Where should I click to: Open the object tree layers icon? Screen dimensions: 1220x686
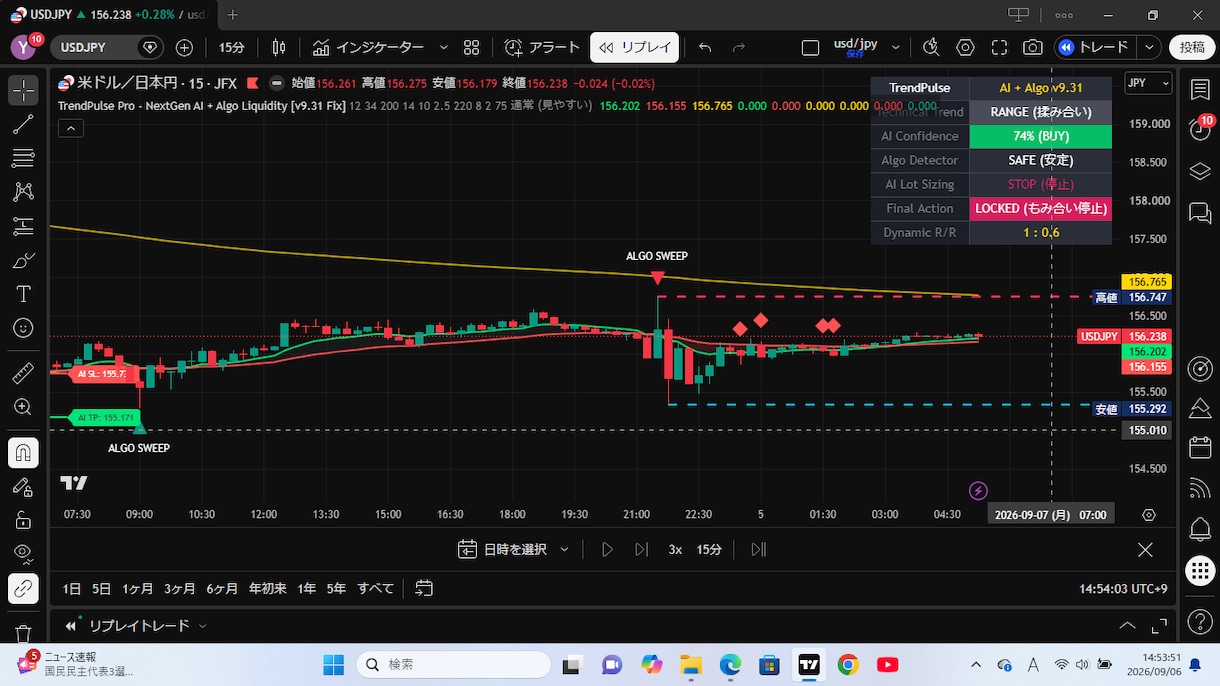(x=1200, y=171)
